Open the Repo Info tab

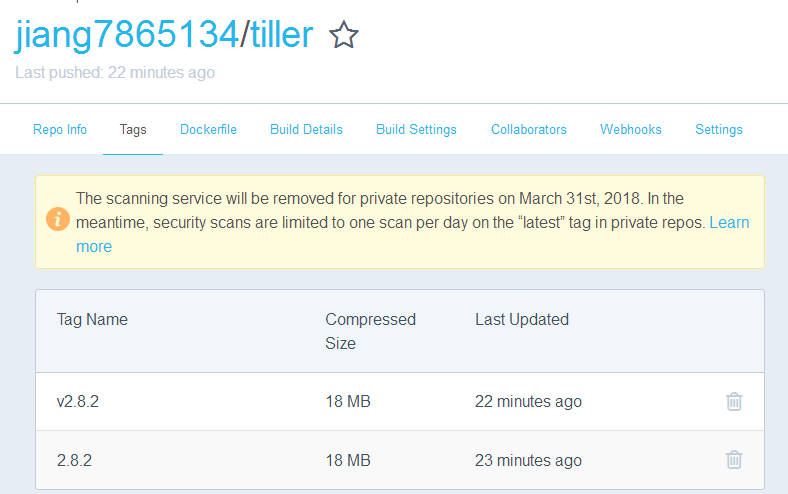(x=60, y=130)
